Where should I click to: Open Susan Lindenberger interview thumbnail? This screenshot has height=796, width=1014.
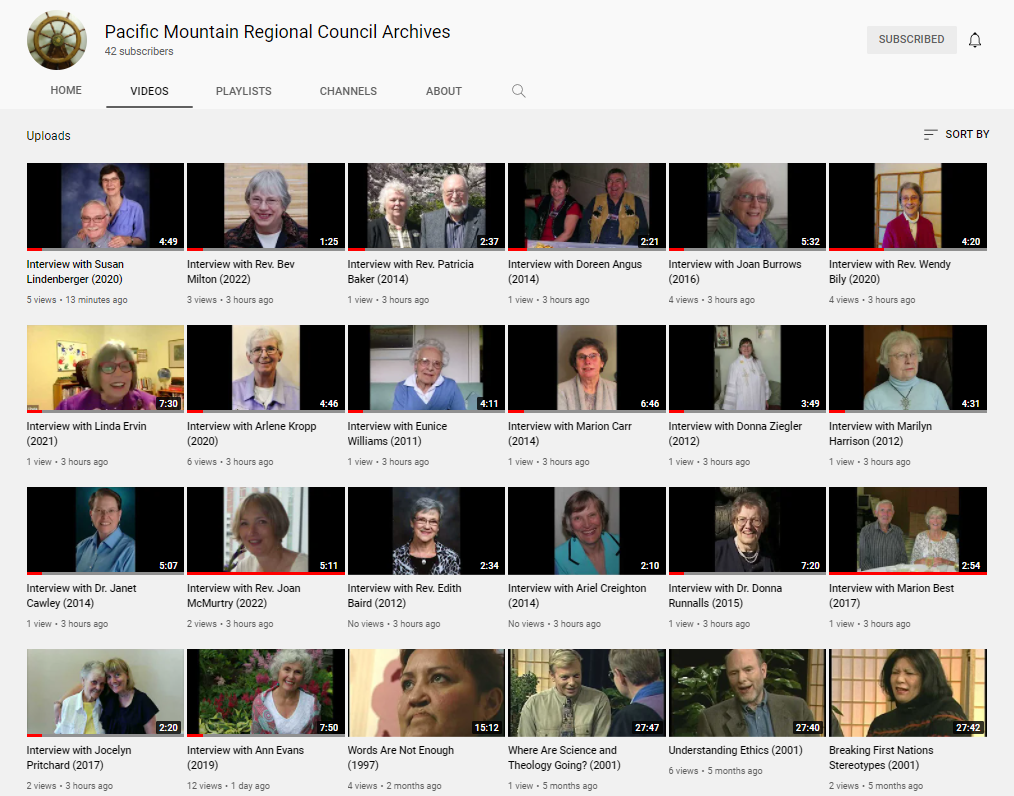(105, 206)
